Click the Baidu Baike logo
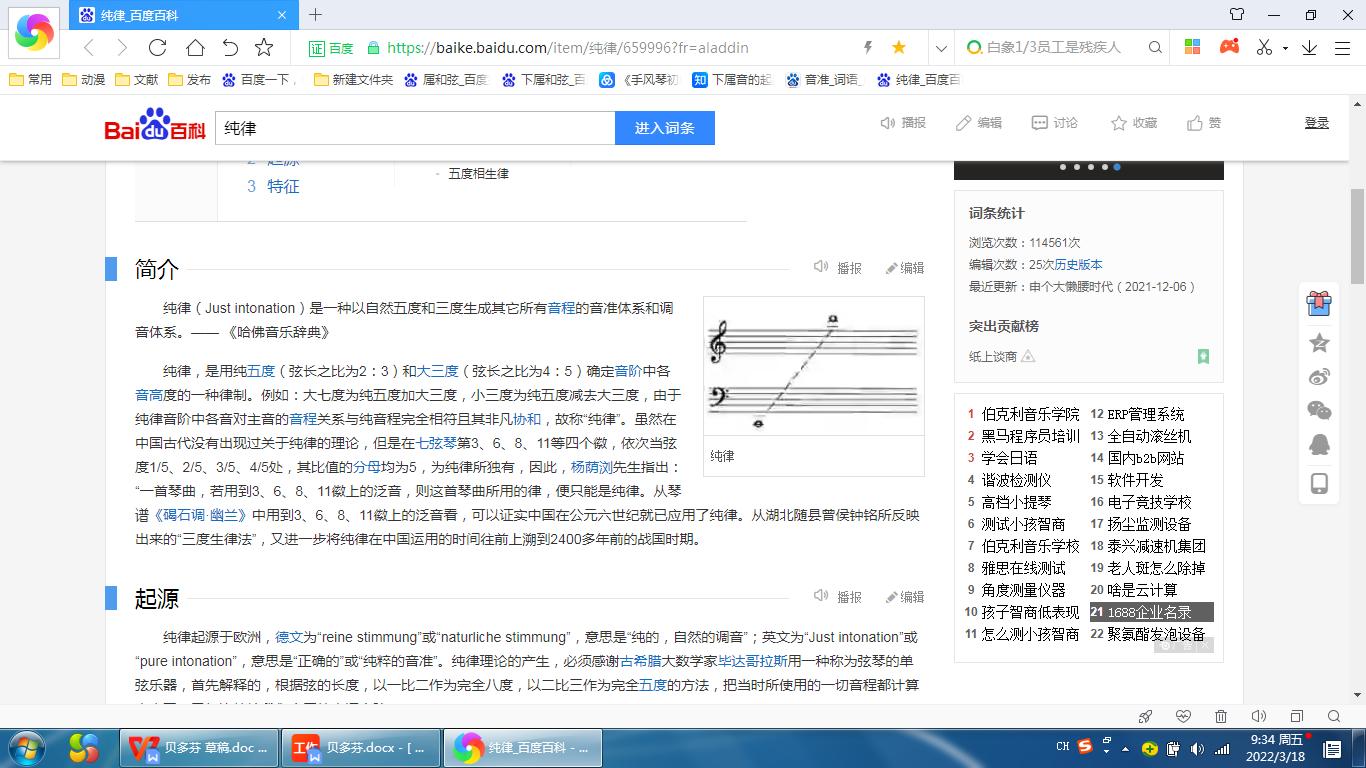 (x=155, y=126)
